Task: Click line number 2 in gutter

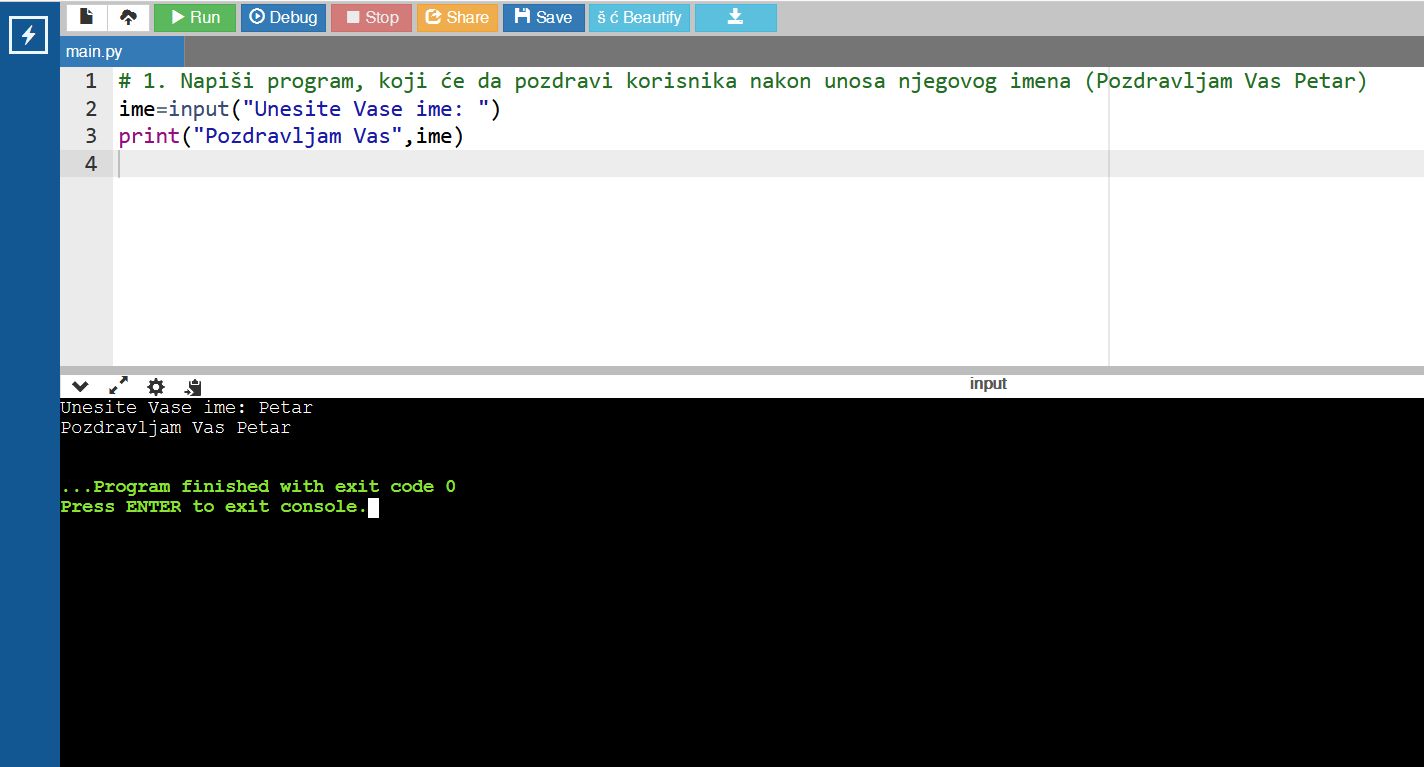Action: click(x=91, y=109)
